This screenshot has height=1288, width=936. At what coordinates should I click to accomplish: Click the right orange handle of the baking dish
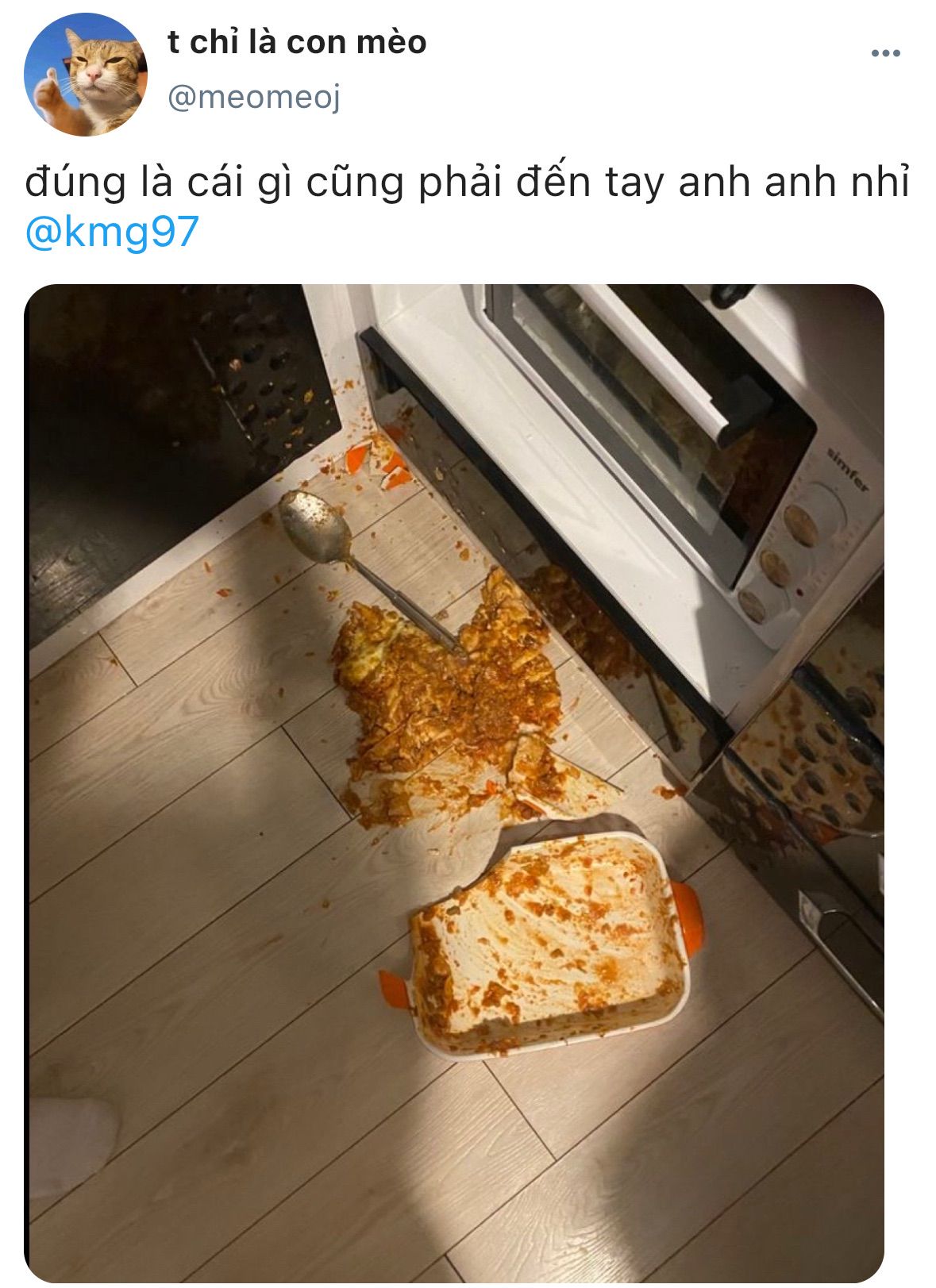[x=689, y=917]
